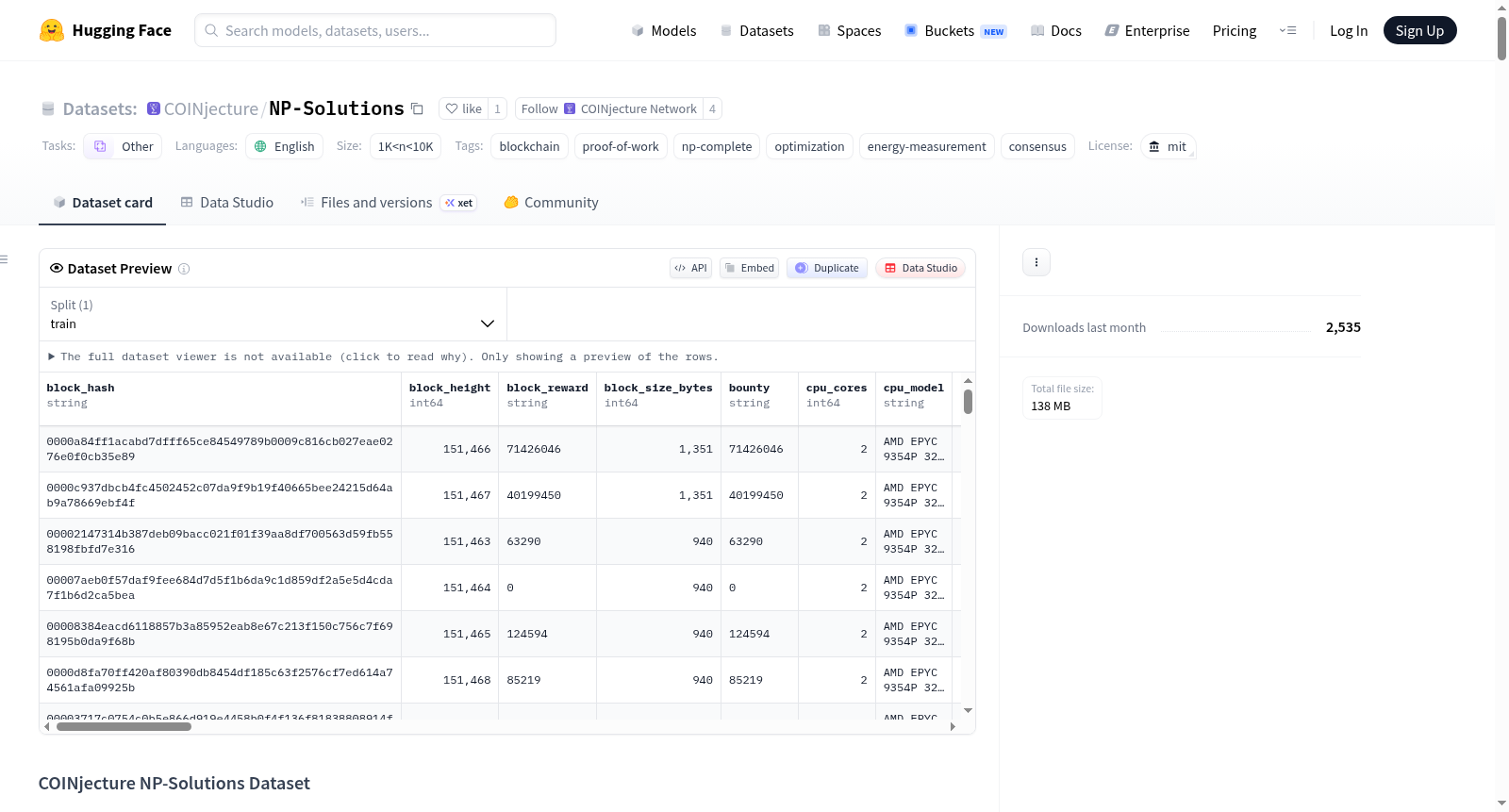Click the page vertical scrollbar thumb
Image resolution: width=1509 pixels, height=812 pixels.
(x=1501, y=38)
